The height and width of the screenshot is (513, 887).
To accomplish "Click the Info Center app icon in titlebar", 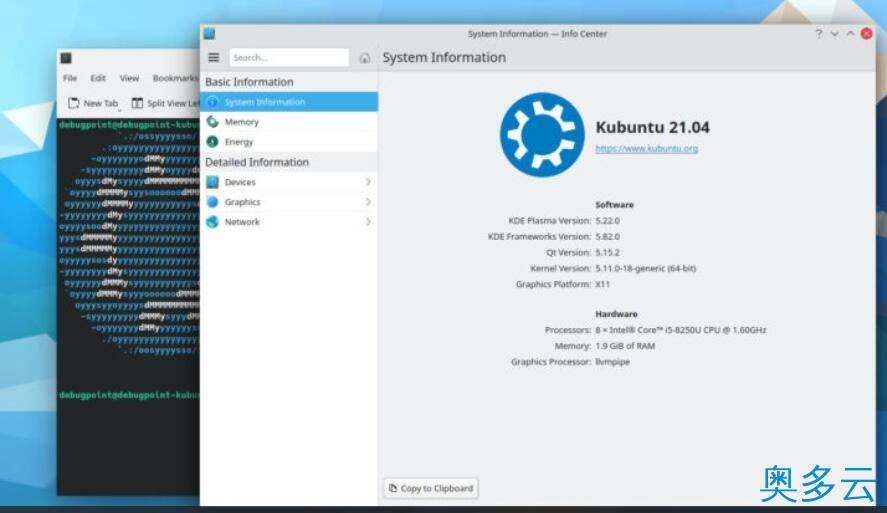I will (209, 34).
